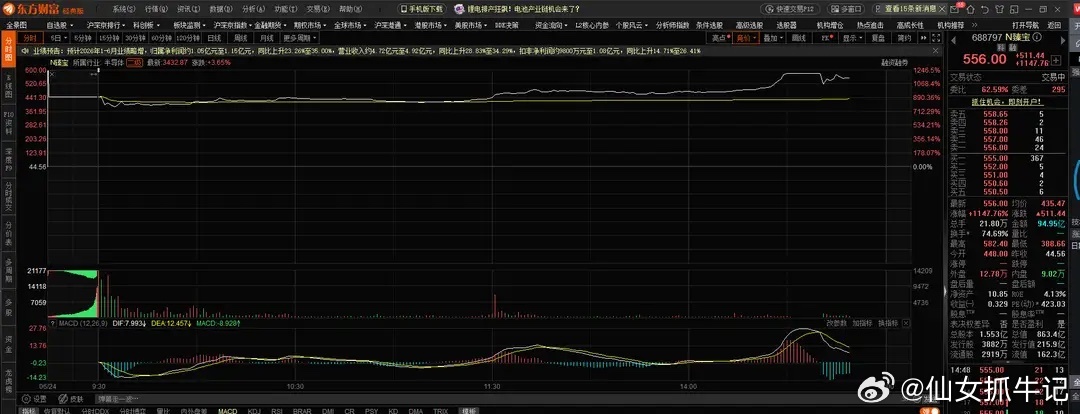Click the 加指标 link
The height and width of the screenshot is (414, 1080).
[x=862, y=322]
